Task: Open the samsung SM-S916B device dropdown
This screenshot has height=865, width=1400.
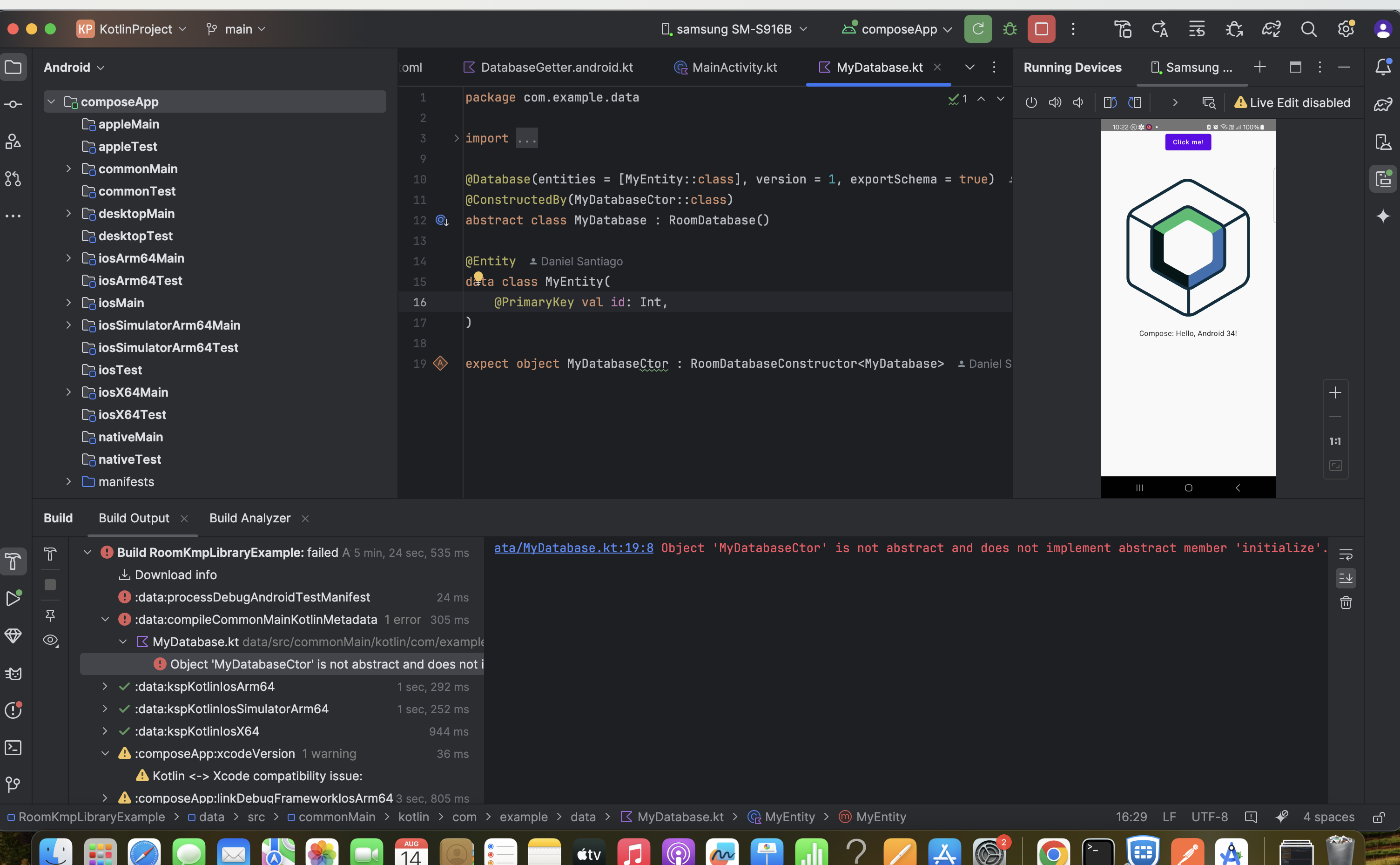Action: (734, 28)
